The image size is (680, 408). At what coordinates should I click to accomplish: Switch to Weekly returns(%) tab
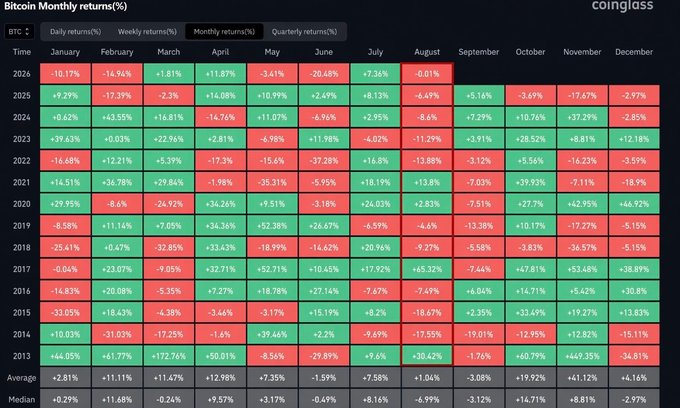coord(147,32)
